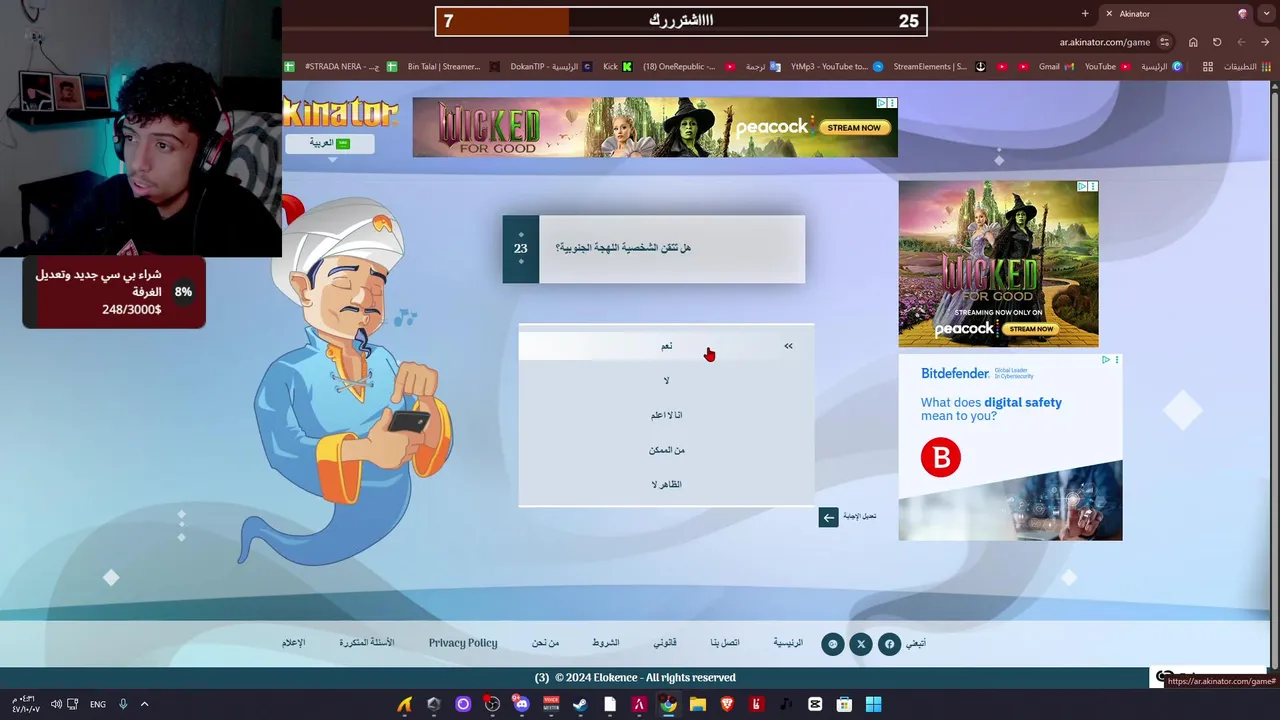Open Akinator's Facebook page icon
The height and width of the screenshot is (720, 1280).
pos(889,644)
